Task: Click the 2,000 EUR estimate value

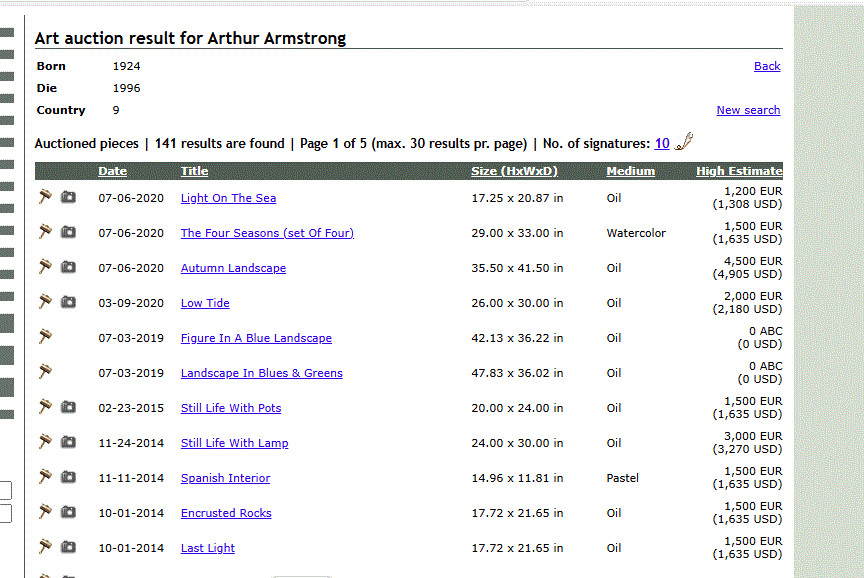Action: pyautogui.click(x=753, y=296)
